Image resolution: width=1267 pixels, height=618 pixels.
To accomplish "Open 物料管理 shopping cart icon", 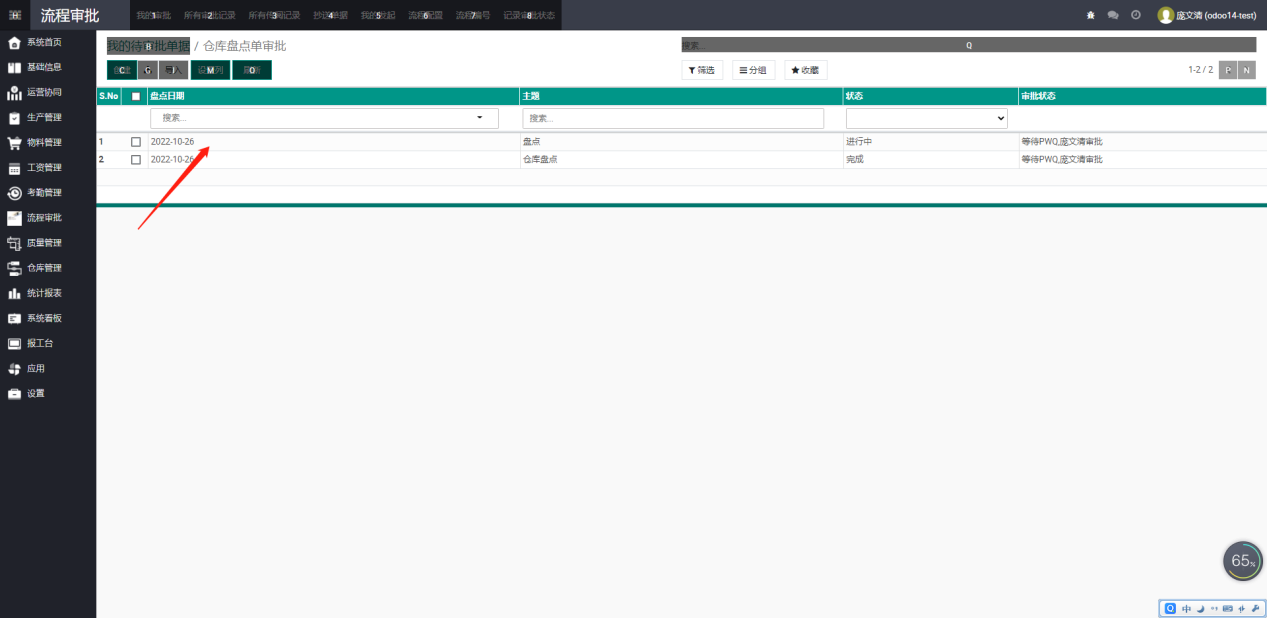I will [14, 143].
